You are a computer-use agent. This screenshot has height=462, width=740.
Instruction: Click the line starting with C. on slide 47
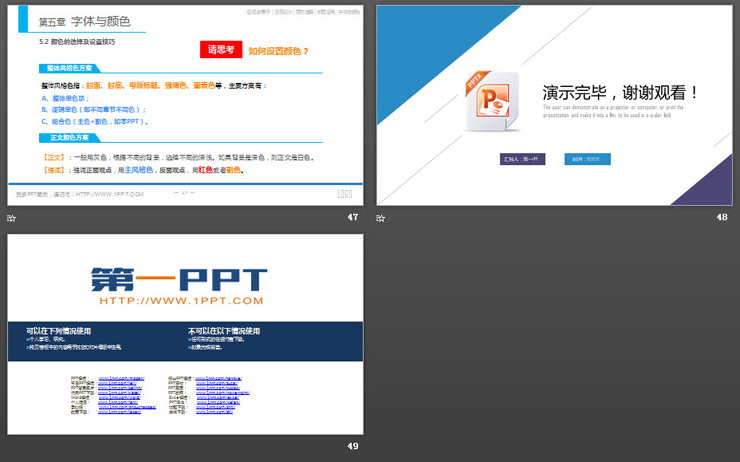(95, 122)
